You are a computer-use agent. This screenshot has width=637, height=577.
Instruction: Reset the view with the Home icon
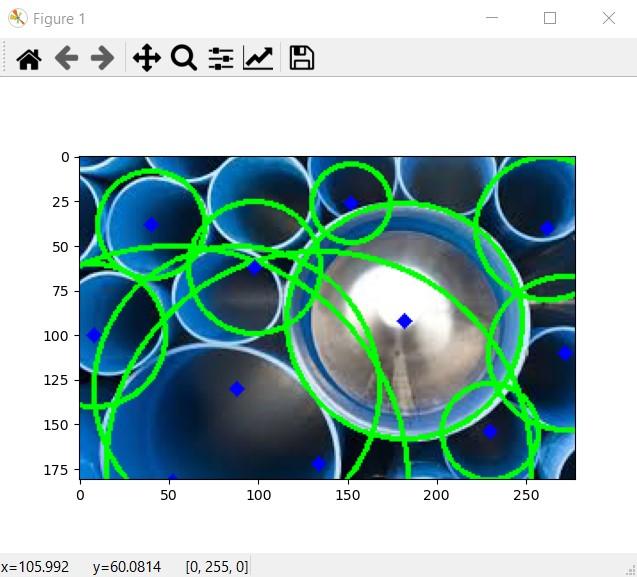29,58
